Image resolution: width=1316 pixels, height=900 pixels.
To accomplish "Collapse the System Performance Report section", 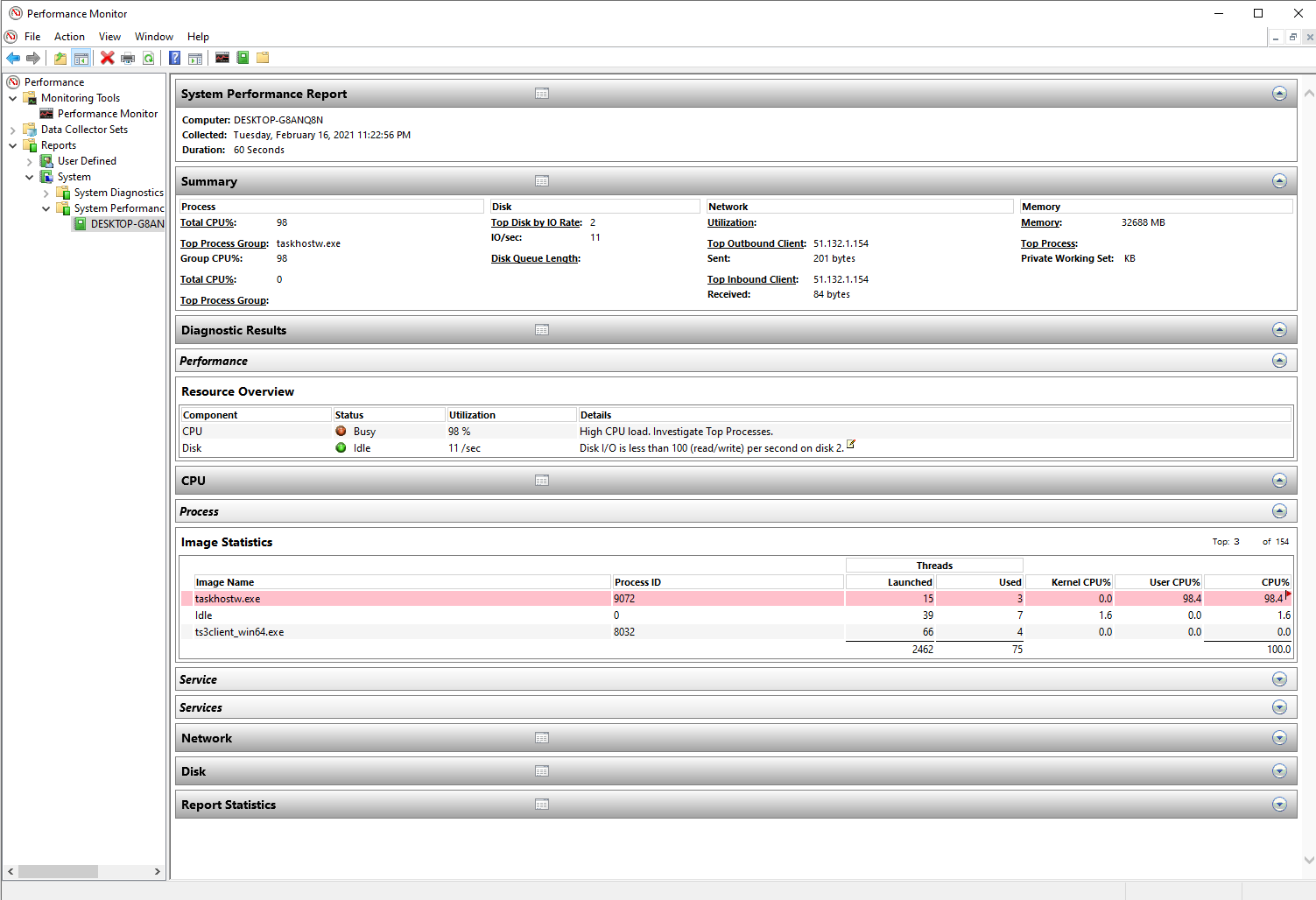I will click(1279, 94).
